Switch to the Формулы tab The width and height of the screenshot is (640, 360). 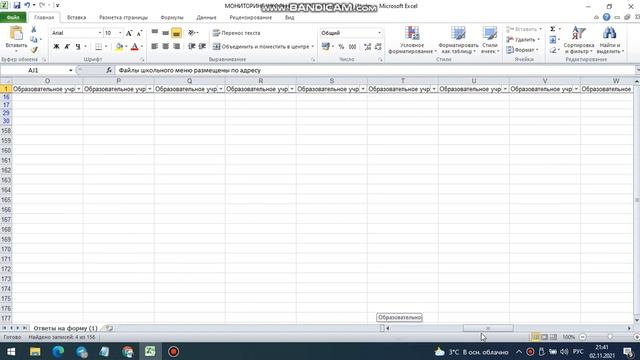tap(172, 18)
